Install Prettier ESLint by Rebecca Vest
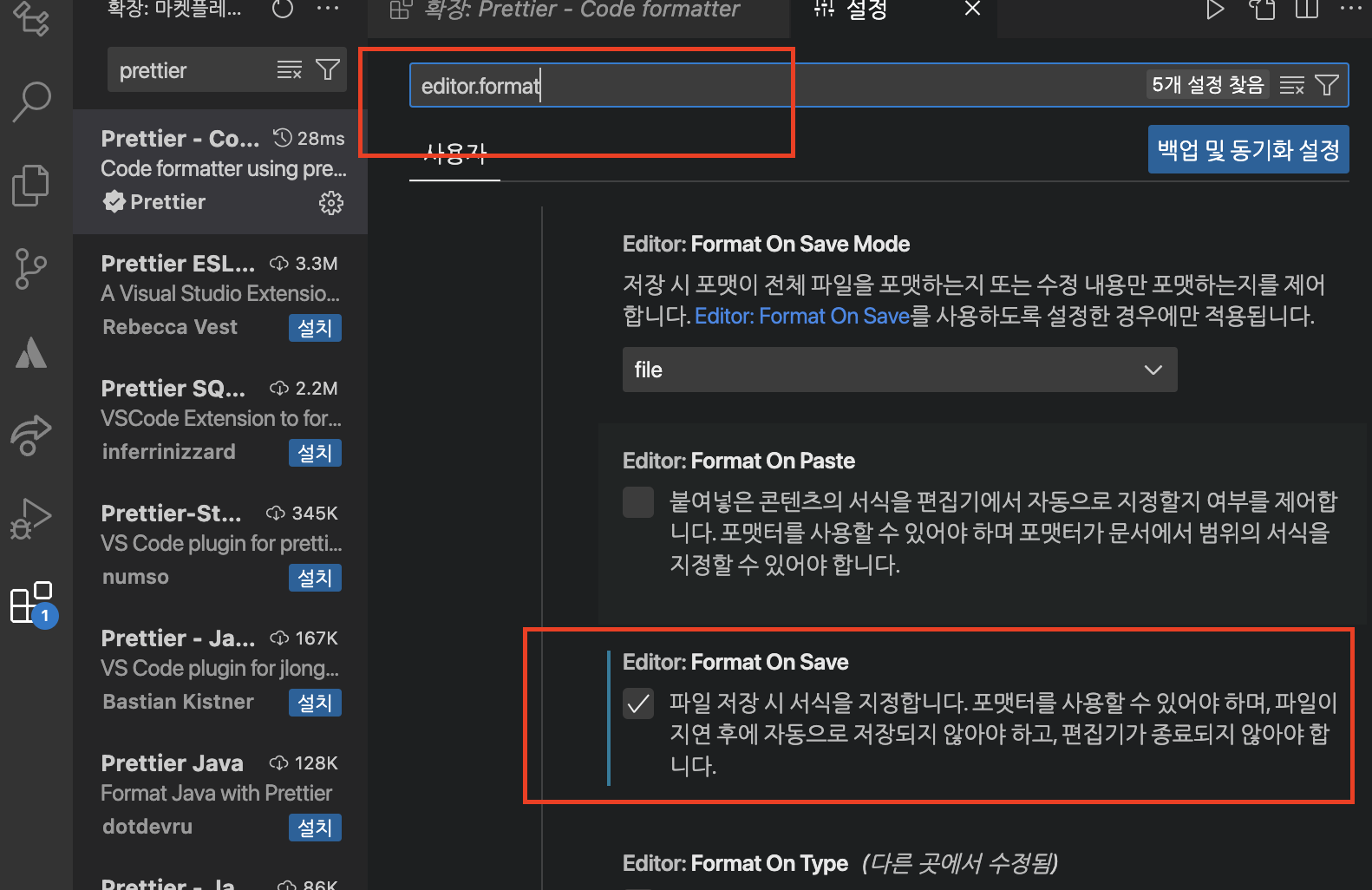The width and height of the screenshot is (1372, 890). pos(315,328)
